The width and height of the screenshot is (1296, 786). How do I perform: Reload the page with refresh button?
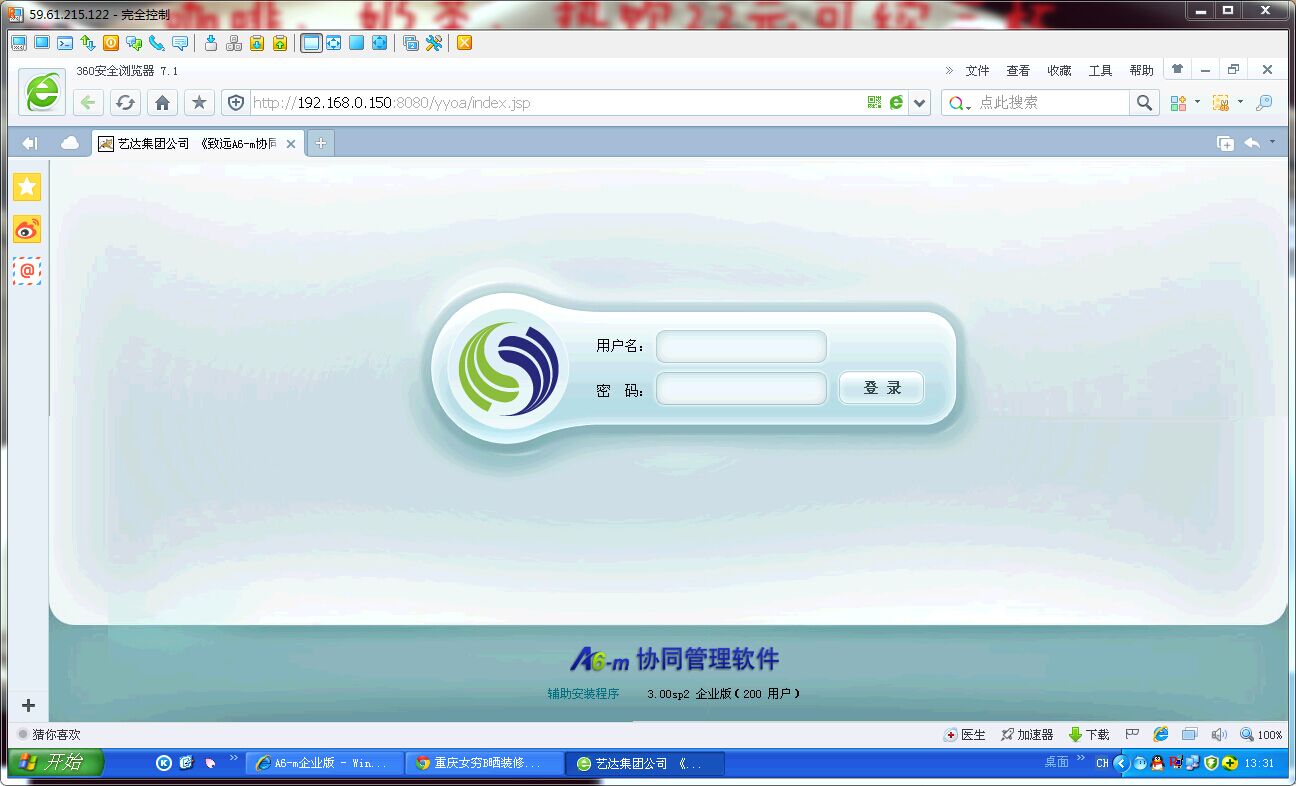(125, 102)
